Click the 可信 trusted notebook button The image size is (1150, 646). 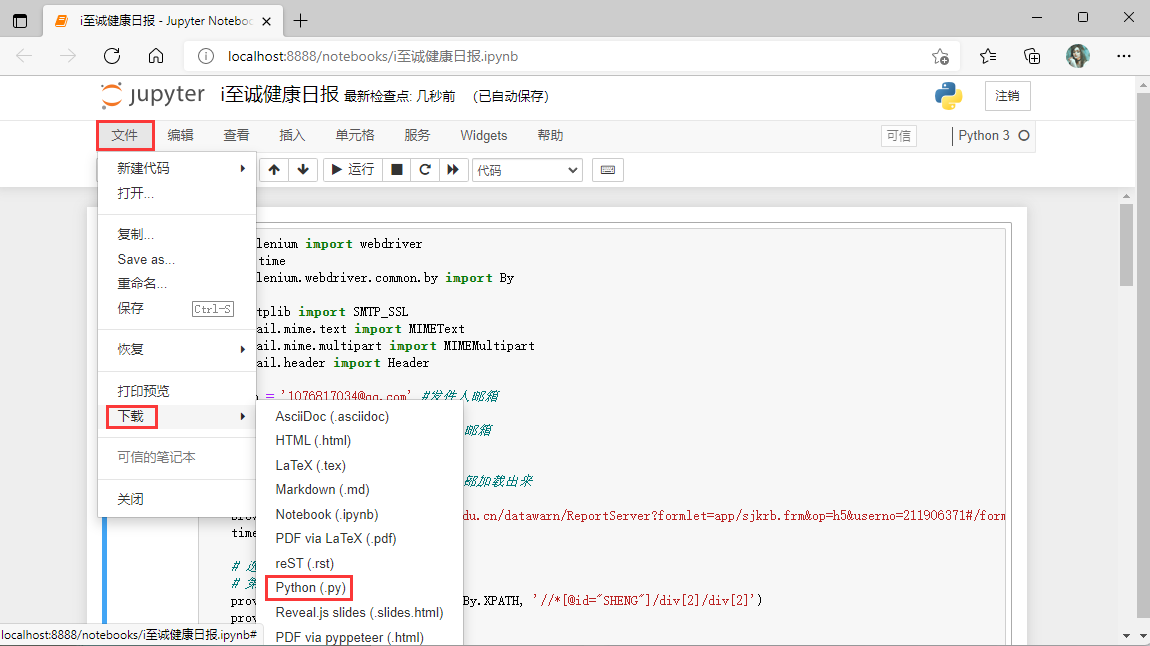898,136
